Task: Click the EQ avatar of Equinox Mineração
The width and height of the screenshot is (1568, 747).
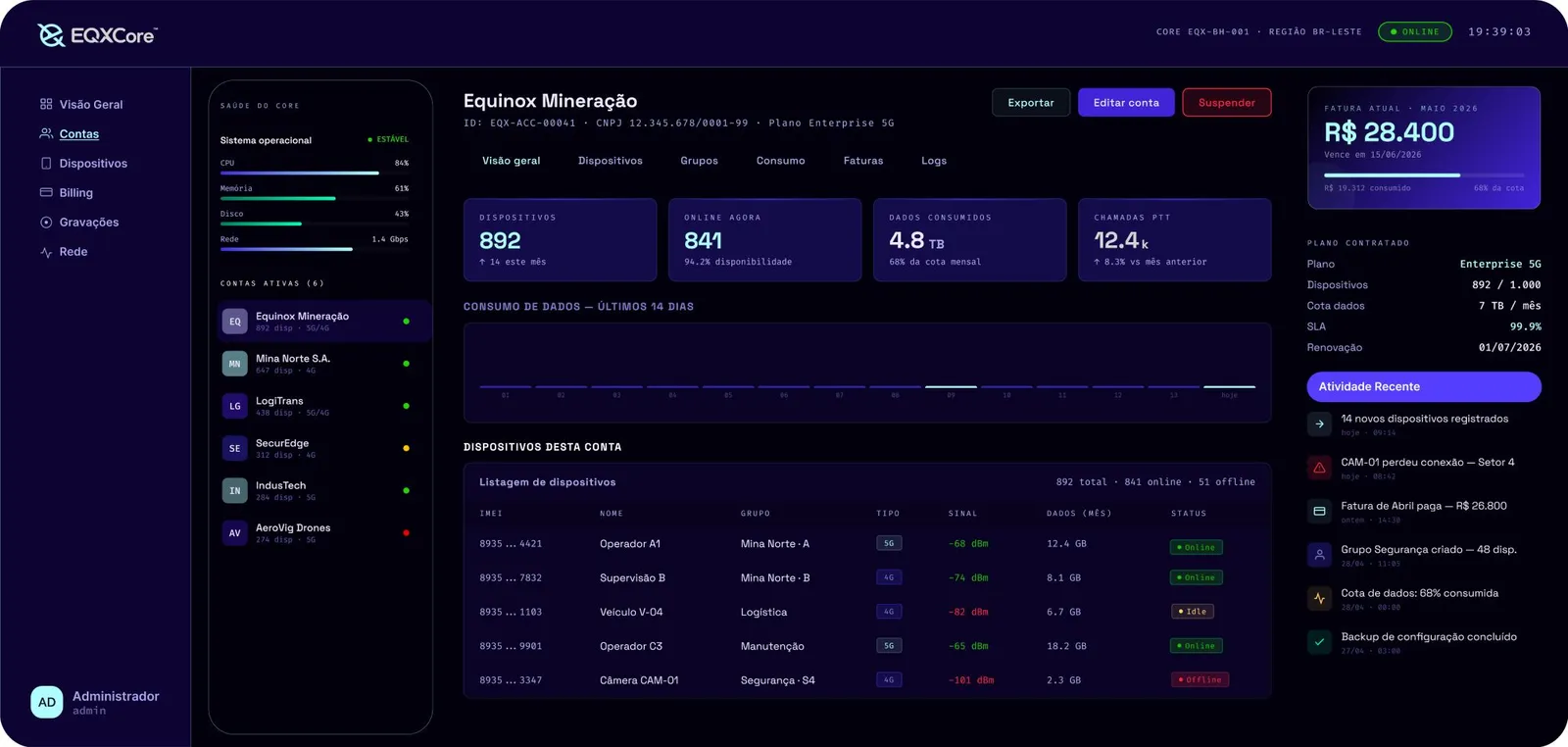Action: point(235,322)
